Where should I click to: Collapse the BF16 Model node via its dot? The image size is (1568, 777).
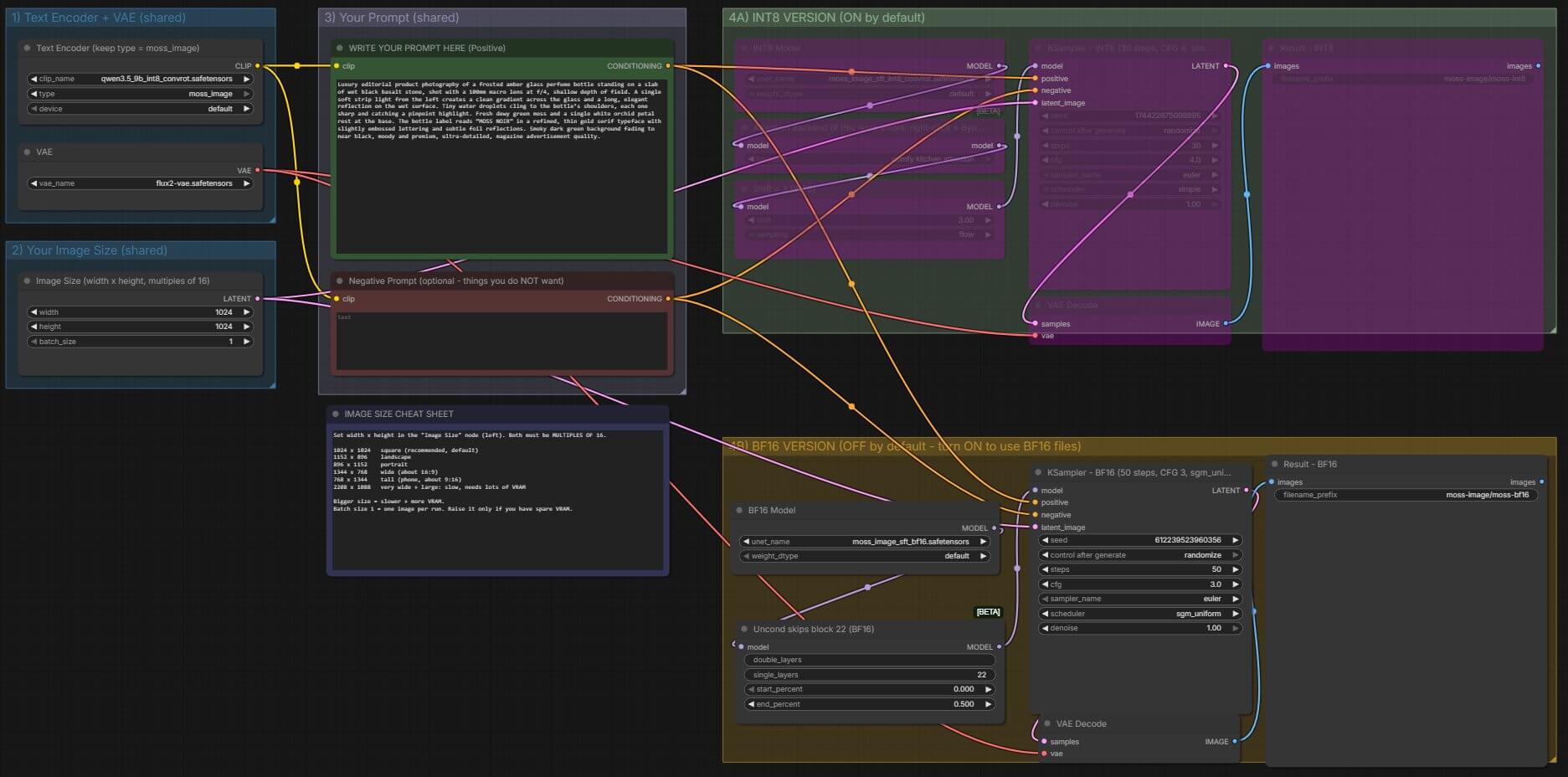[739, 510]
